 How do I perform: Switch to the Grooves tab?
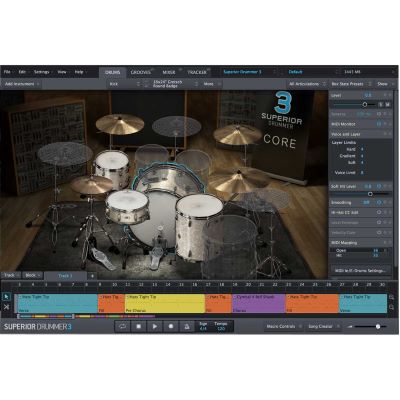coord(140,72)
